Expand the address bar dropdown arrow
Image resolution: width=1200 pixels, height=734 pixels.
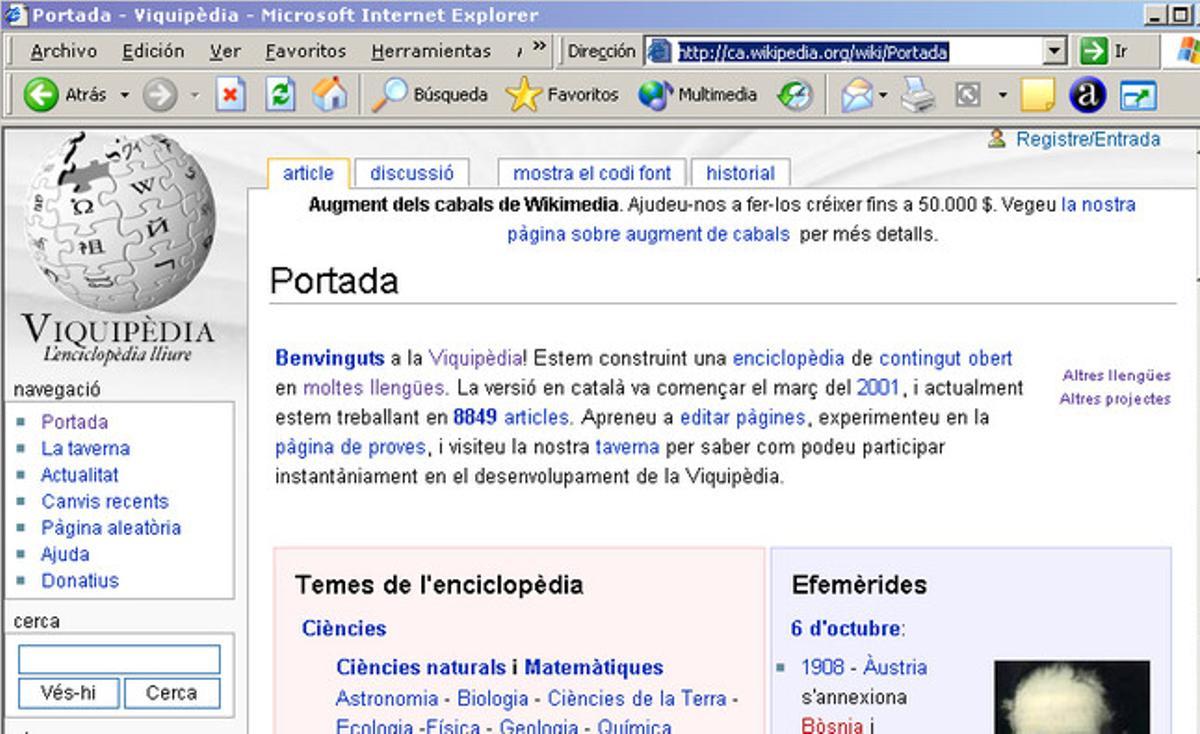[1055, 51]
